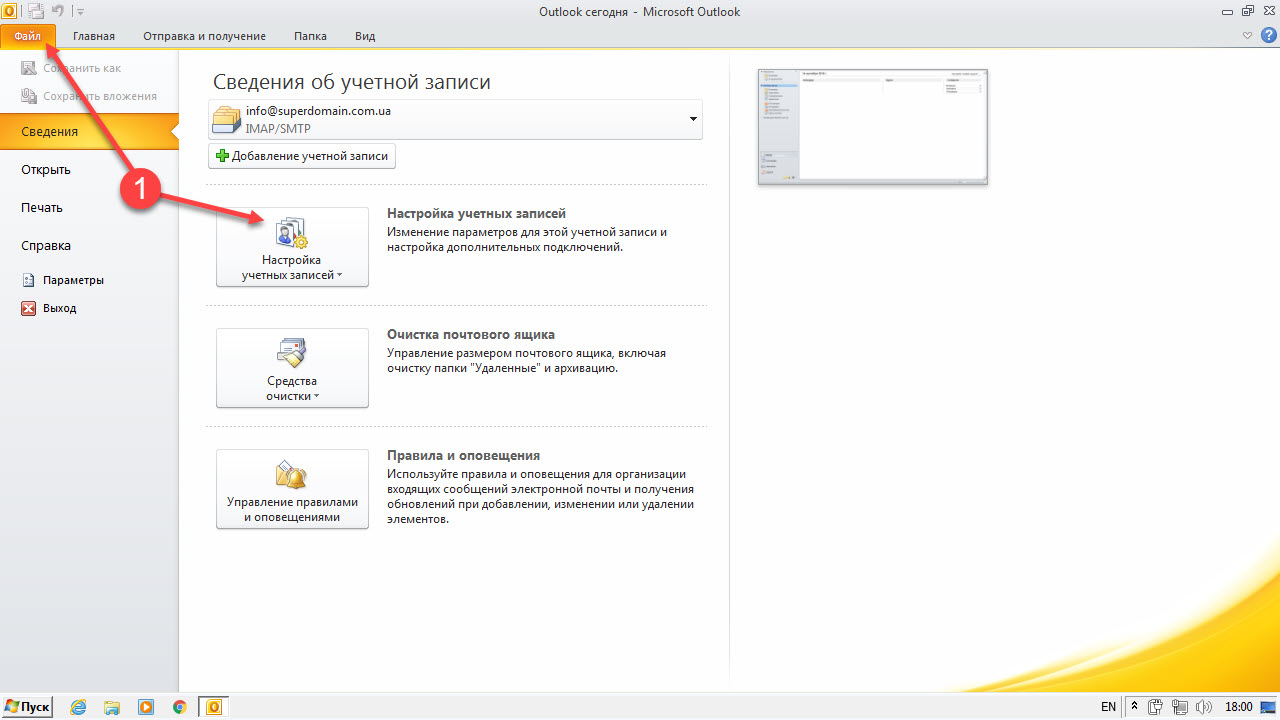Click the Send/Receive quick access icon
The image size is (1280, 720).
36,11
